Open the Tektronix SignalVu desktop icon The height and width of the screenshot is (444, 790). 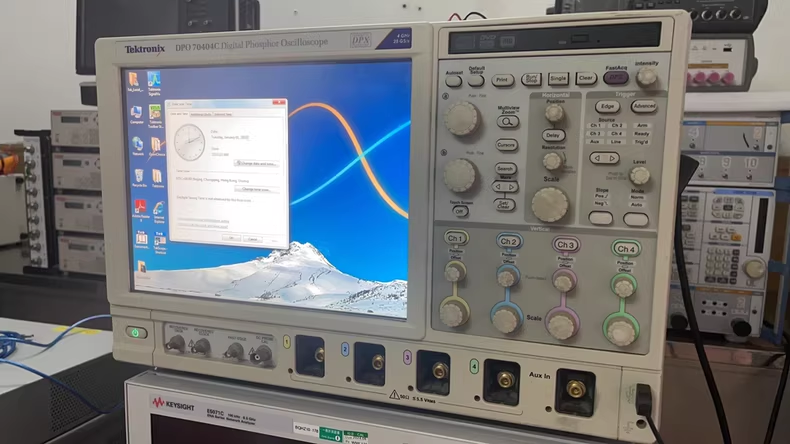point(154,83)
